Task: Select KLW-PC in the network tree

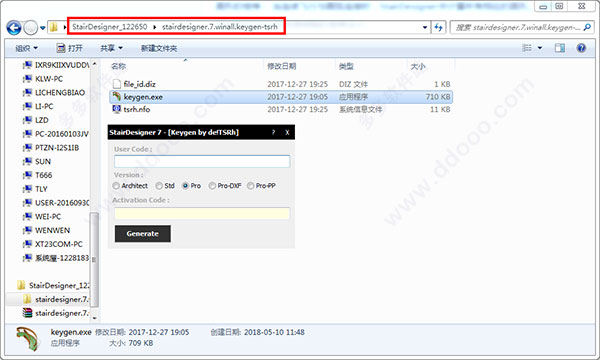Action: pos(43,79)
